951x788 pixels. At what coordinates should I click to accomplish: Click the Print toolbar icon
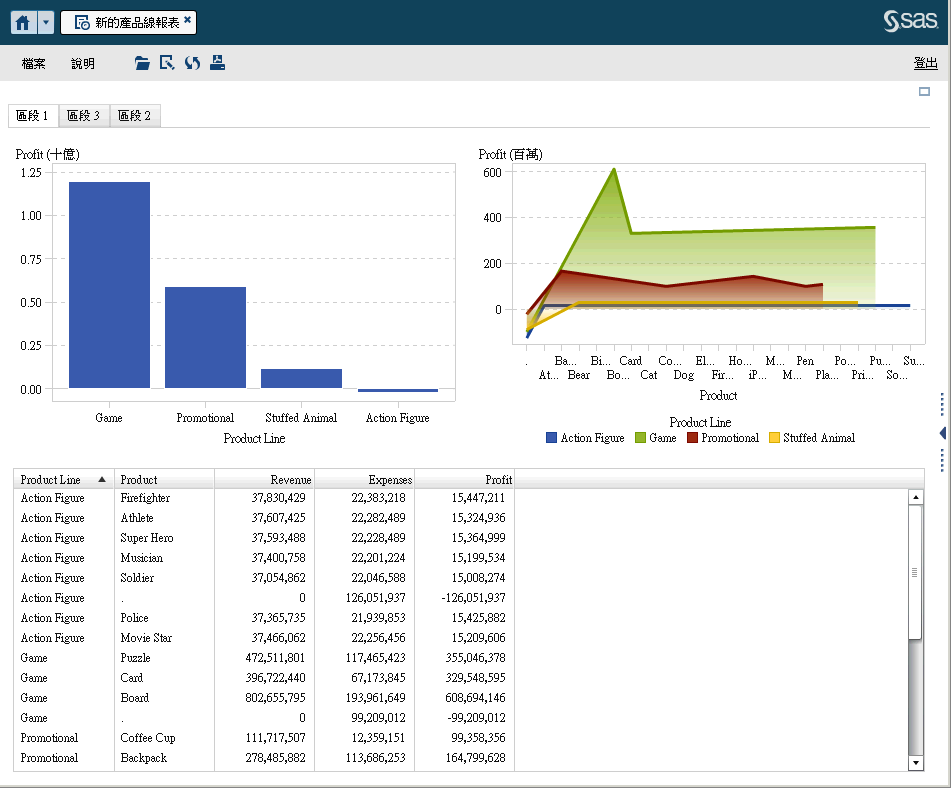click(x=217, y=63)
